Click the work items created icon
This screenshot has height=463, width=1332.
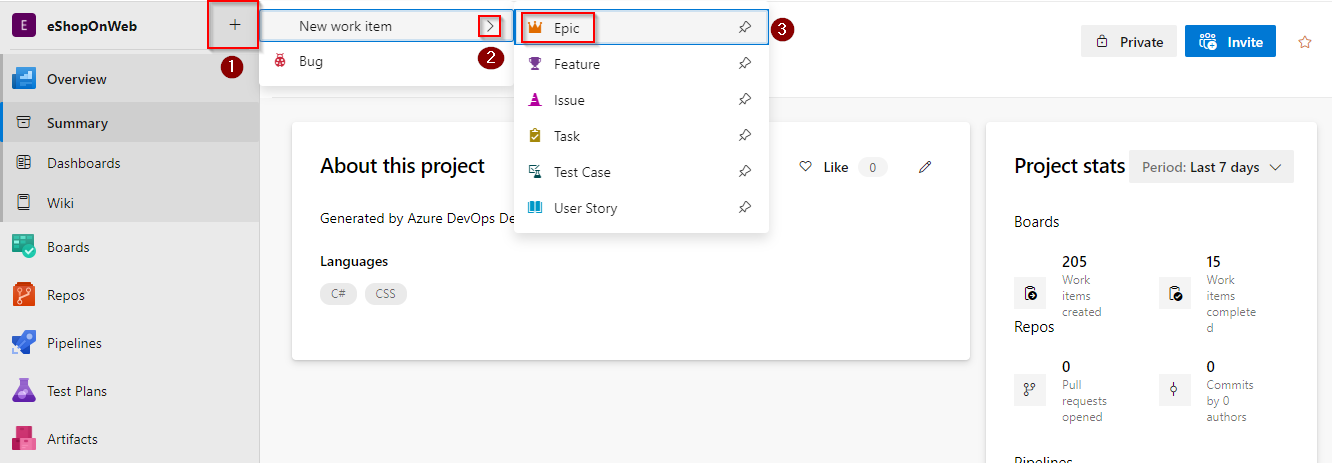pyautogui.click(x=1030, y=294)
